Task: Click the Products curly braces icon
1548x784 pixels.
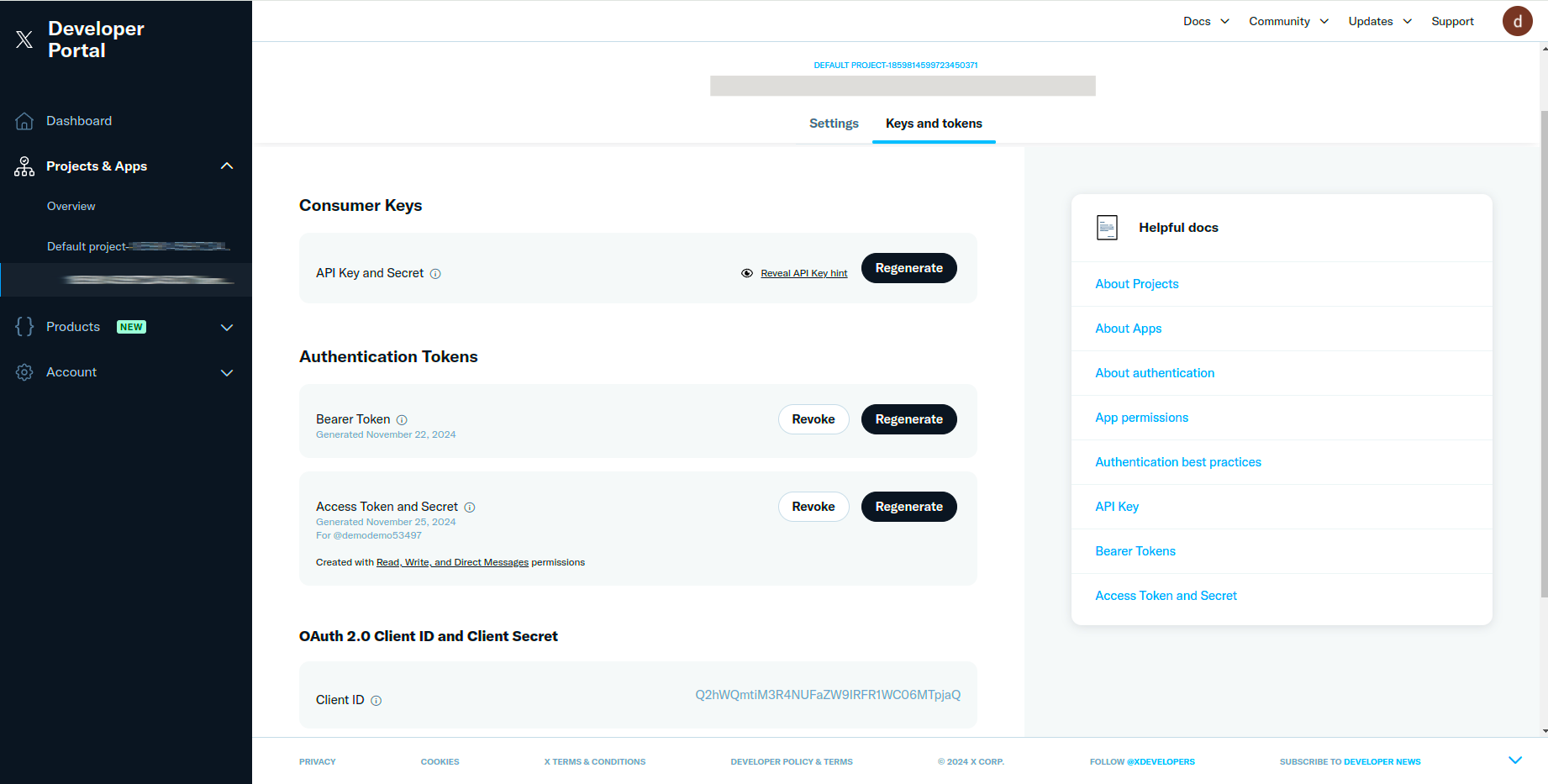Action: (24, 327)
